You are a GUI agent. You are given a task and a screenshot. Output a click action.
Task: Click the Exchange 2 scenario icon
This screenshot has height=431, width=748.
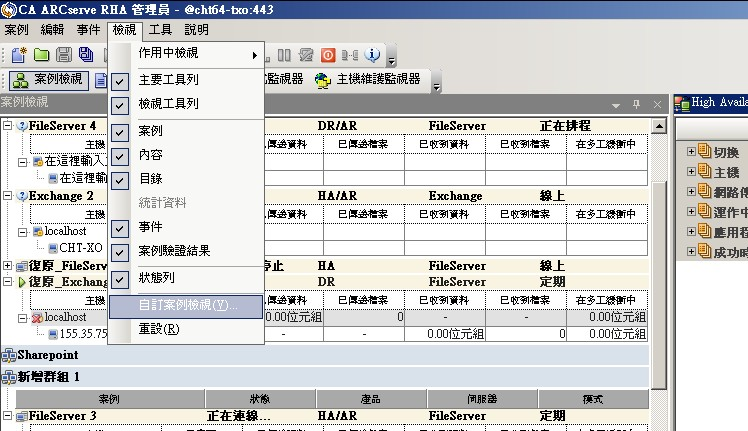point(22,196)
